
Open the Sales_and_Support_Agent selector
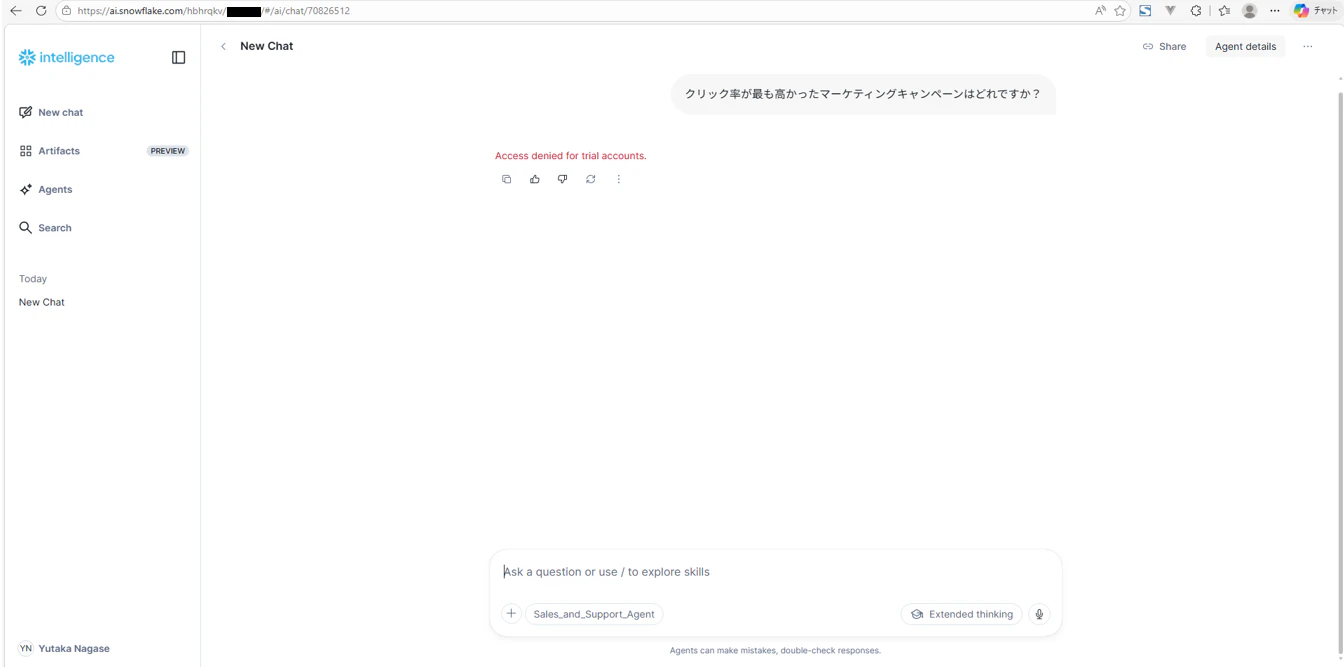594,614
